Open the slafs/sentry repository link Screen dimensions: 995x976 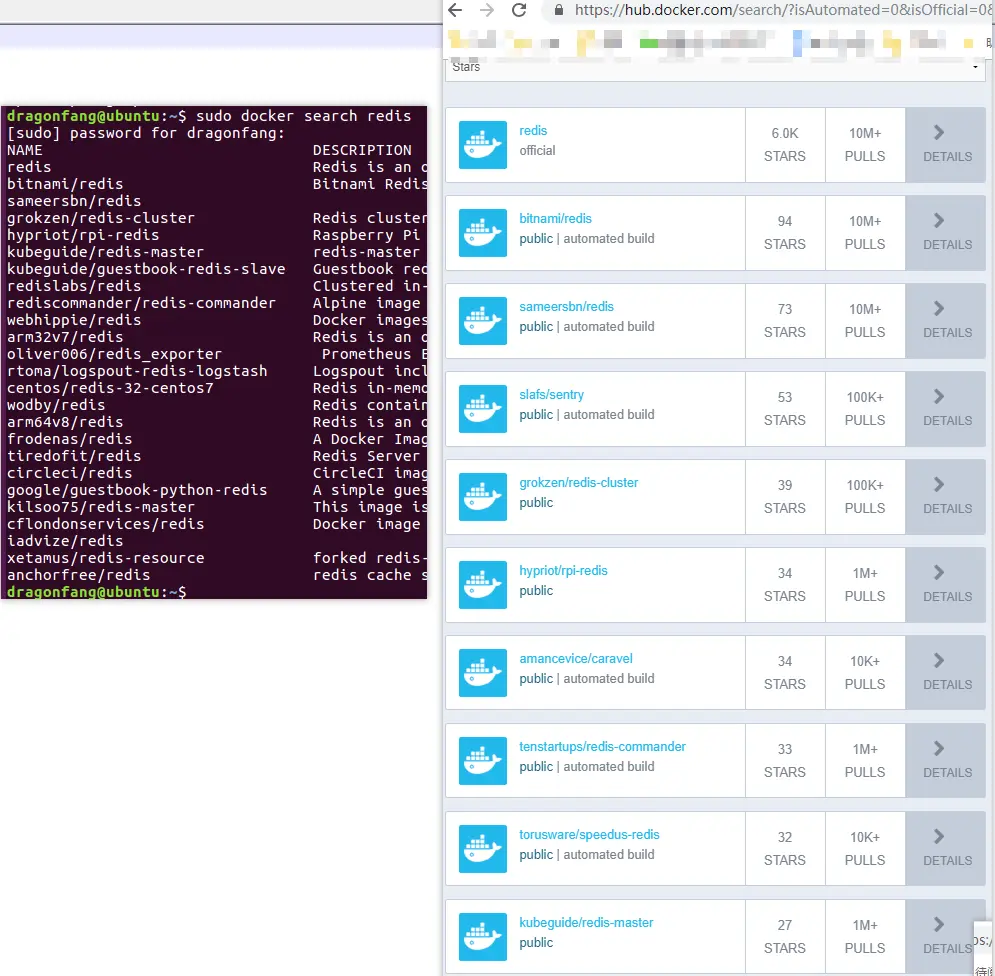click(551, 395)
